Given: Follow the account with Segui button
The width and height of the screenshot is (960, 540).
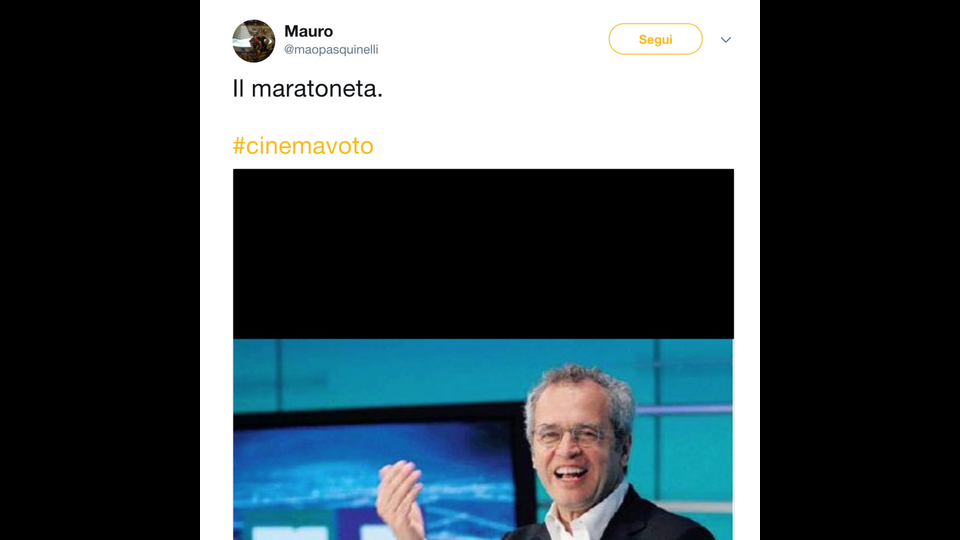Looking at the screenshot, I should (655, 39).
